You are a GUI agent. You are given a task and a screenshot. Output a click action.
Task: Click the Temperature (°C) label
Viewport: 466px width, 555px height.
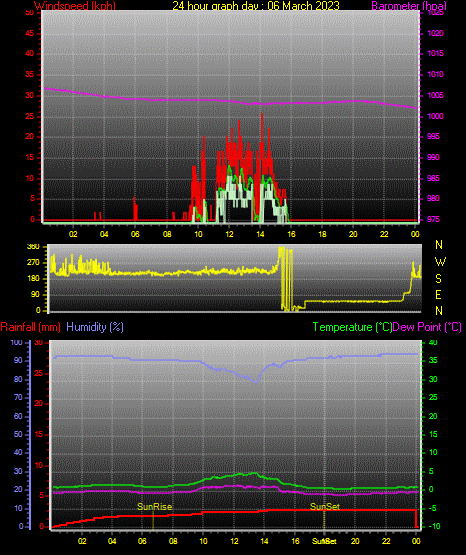click(352, 327)
